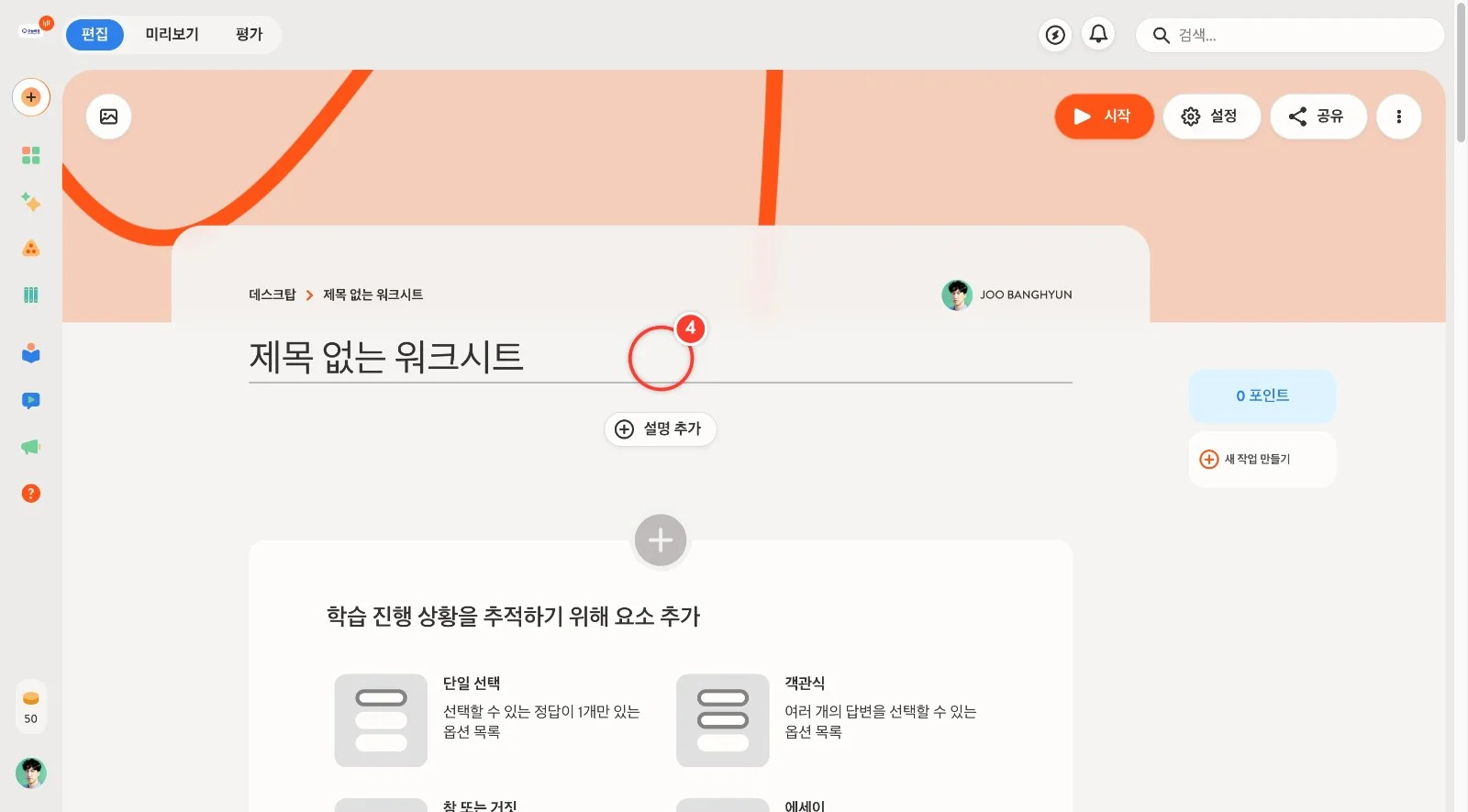The width and height of the screenshot is (1468, 812).
Task: Edit the worksheet title 제목 없는 워크시트
Action: point(661,357)
